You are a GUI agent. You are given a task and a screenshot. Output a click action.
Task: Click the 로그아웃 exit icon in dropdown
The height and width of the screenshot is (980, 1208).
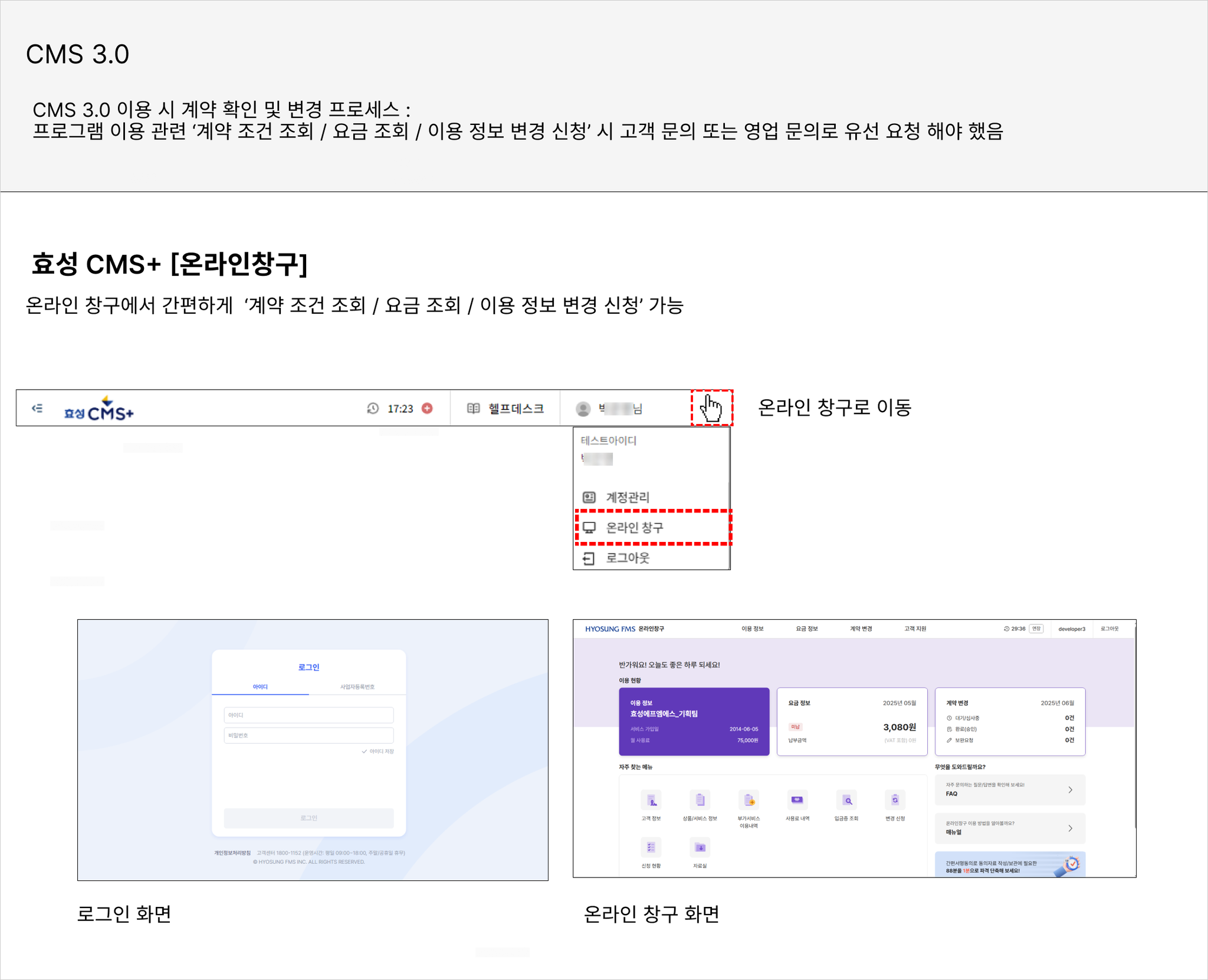[x=589, y=558]
